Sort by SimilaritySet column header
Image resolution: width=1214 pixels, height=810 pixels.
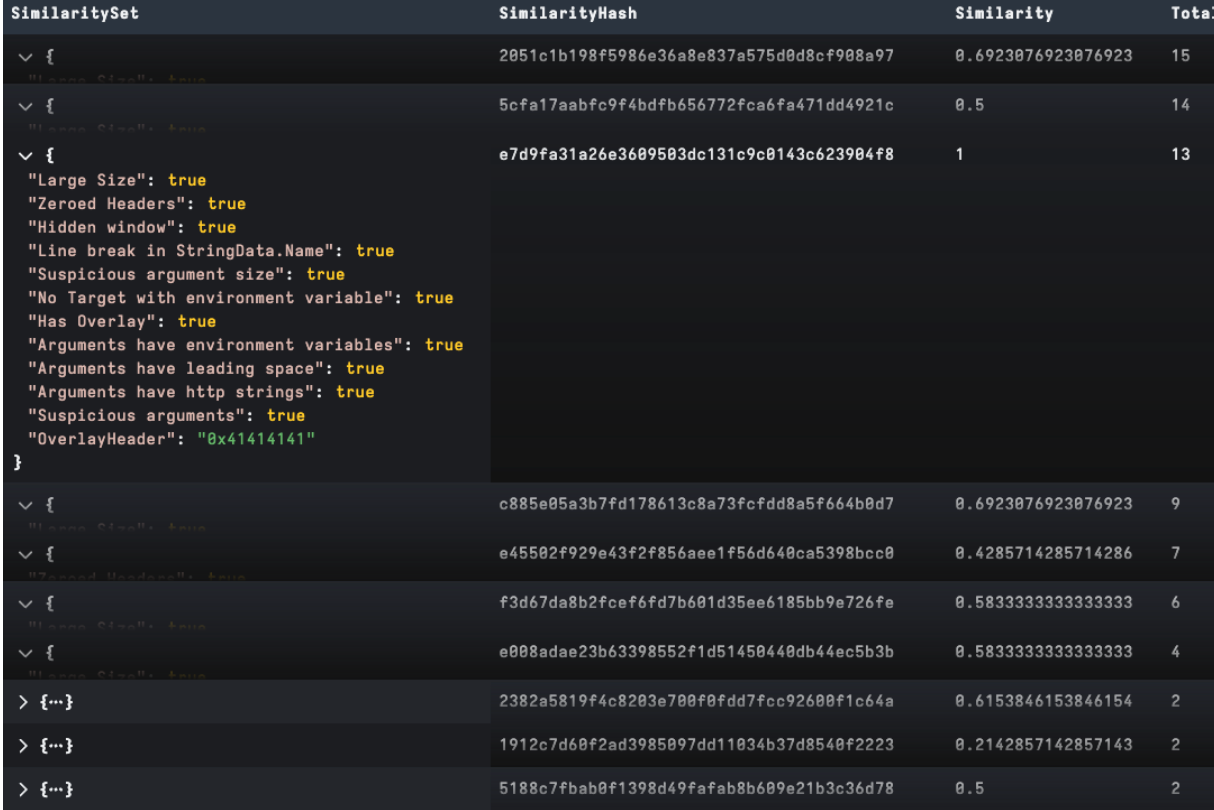74,14
